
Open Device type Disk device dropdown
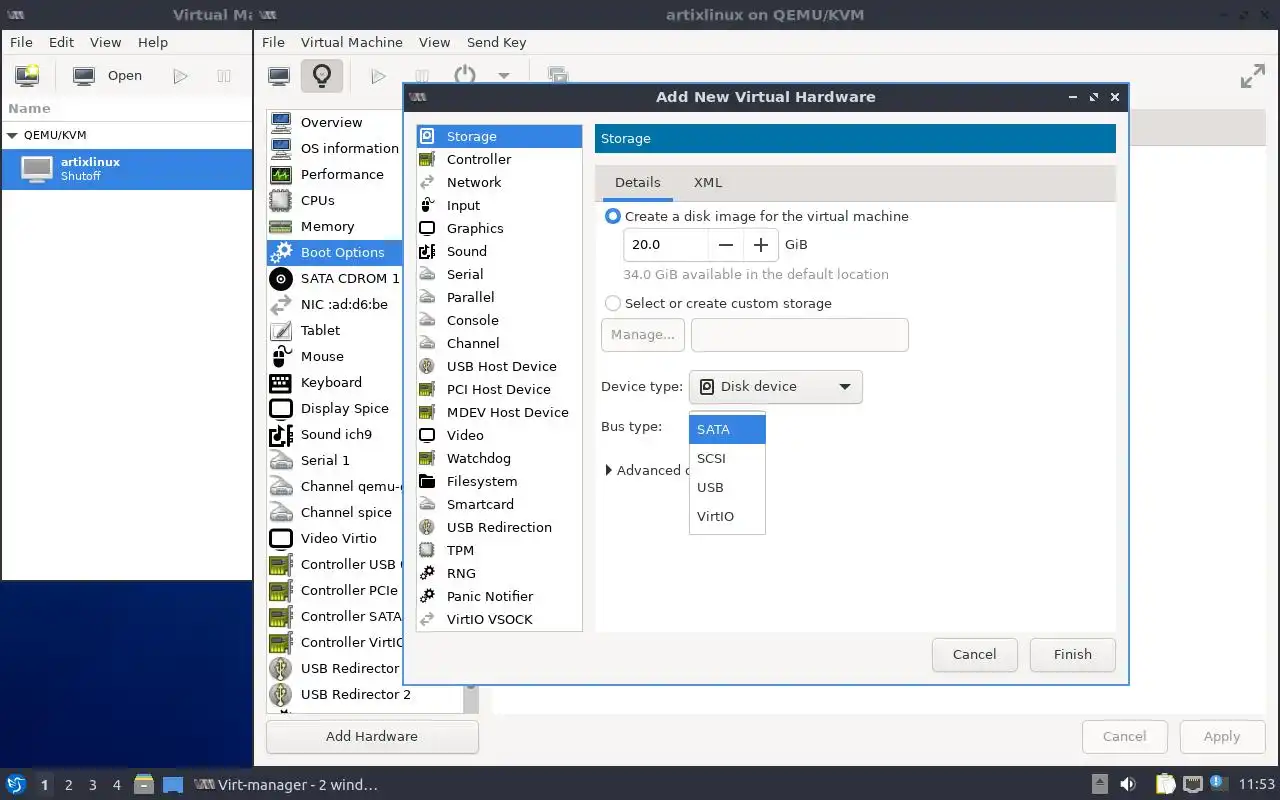coord(775,387)
